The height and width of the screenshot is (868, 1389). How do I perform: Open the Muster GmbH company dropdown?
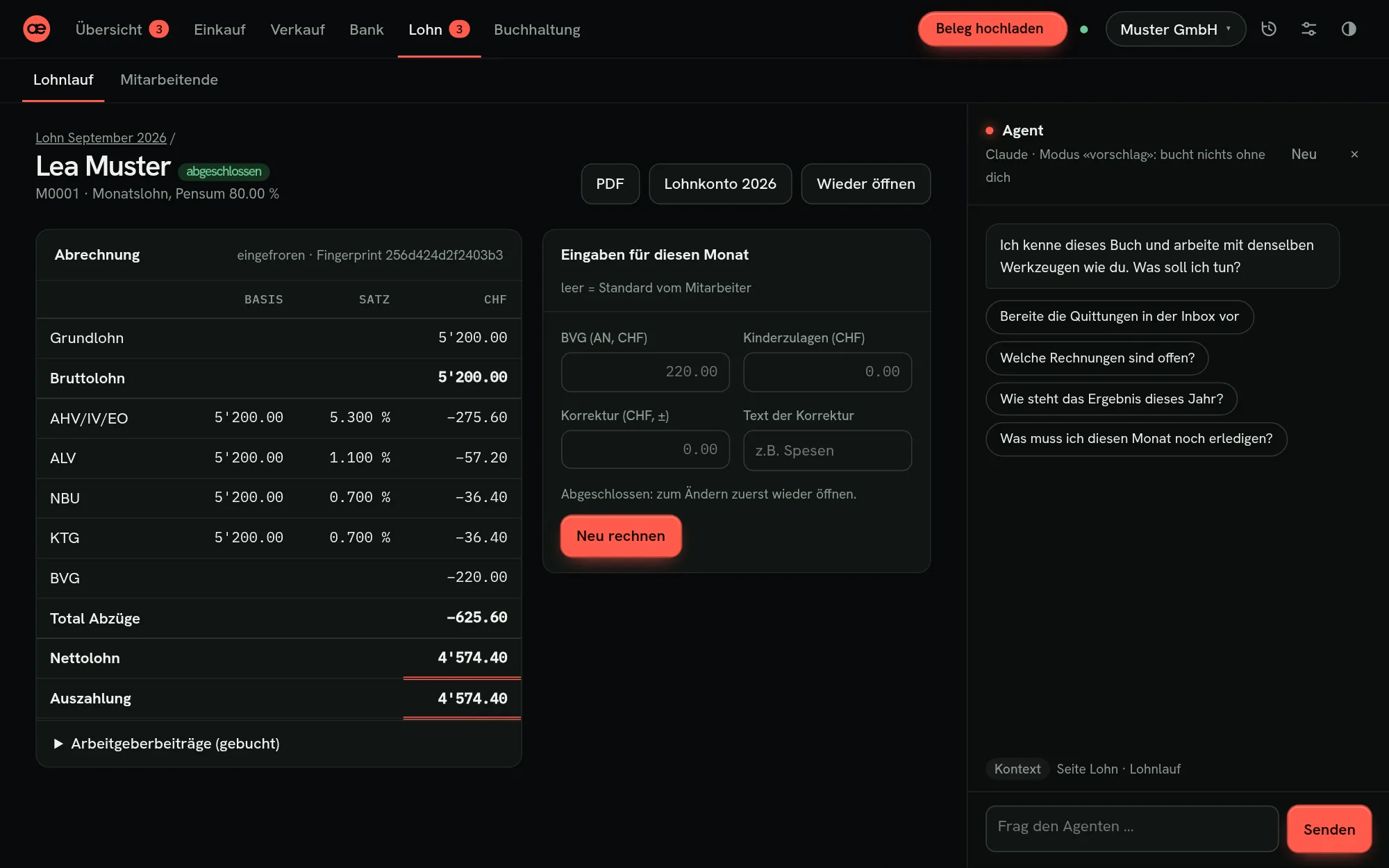click(x=1176, y=29)
